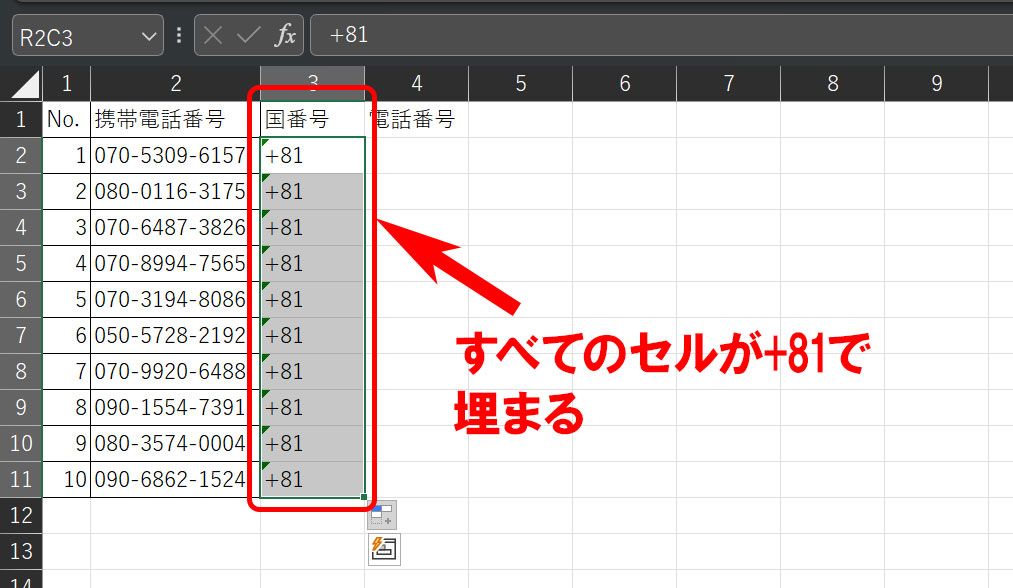This screenshot has width=1013, height=588.
Task: Click the +81 cell beside 090-1554-7391
Action: [313, 407]
